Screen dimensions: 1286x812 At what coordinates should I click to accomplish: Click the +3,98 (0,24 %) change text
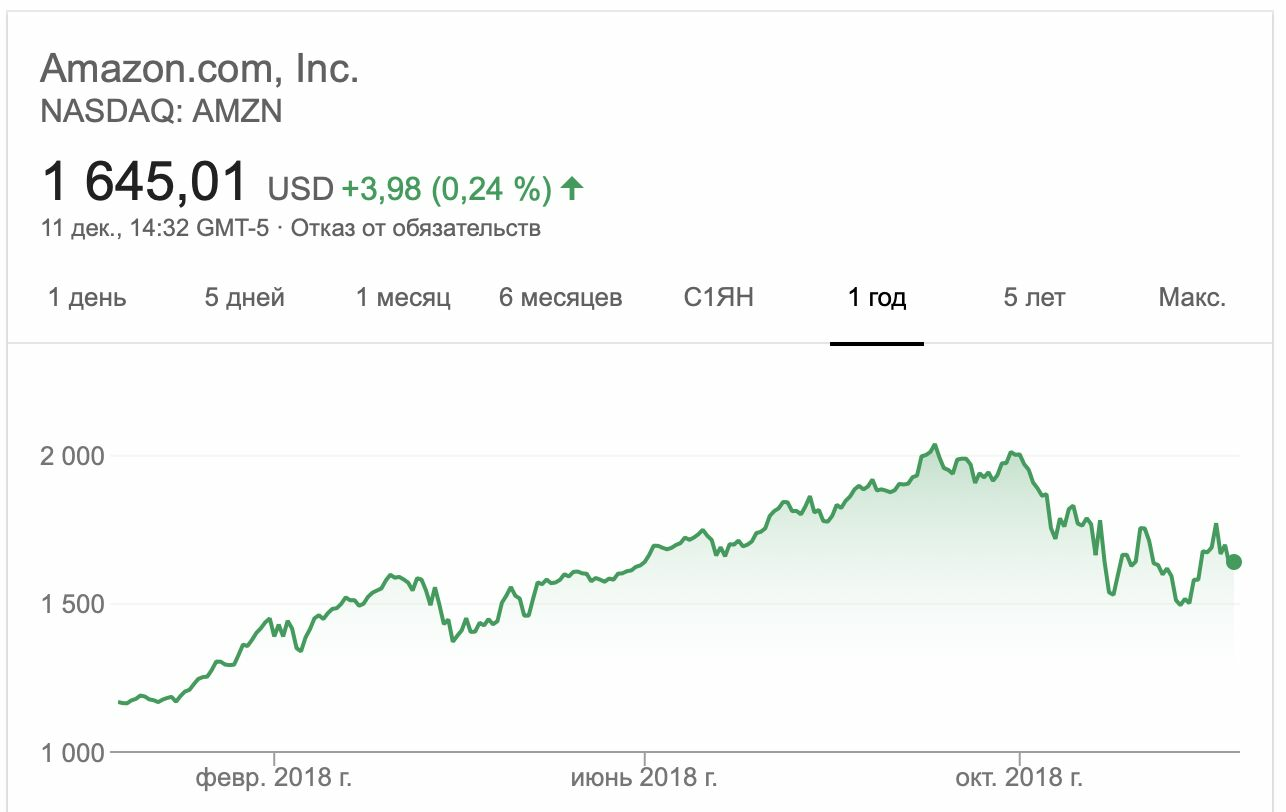(x=447, y=189)
